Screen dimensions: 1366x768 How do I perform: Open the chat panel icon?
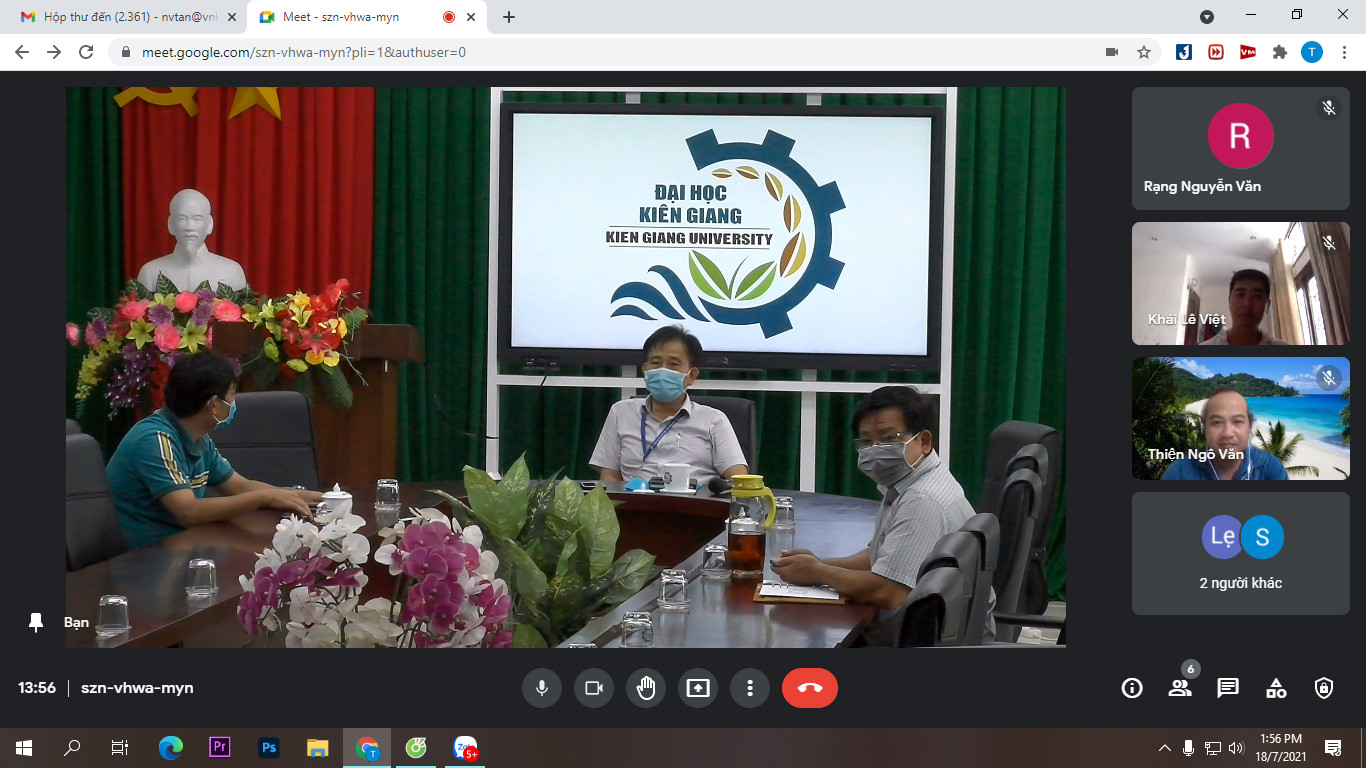[x=1228, y=688]
